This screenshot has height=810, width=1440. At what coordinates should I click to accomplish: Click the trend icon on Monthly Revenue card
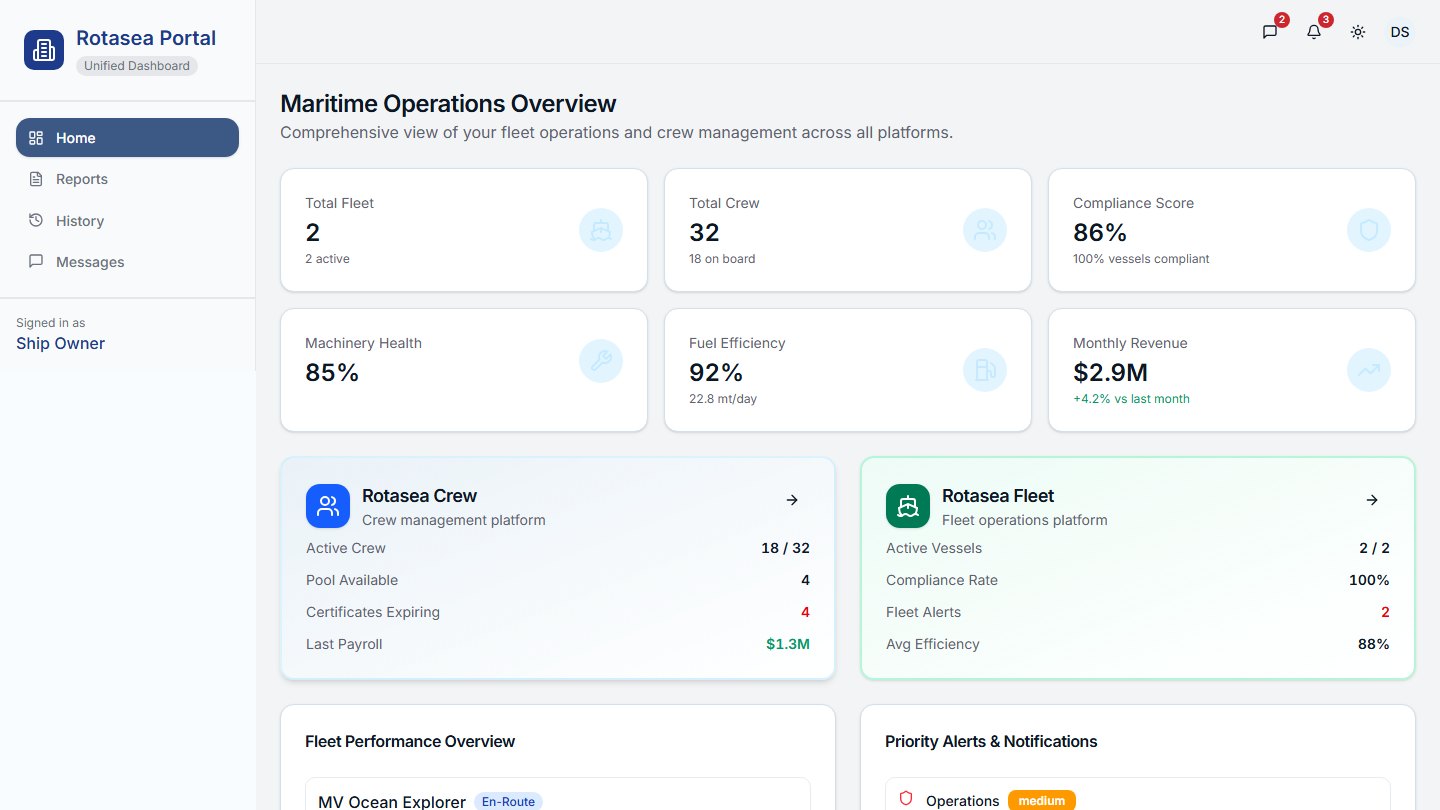pyautogui.click(x=1369, y=370)
